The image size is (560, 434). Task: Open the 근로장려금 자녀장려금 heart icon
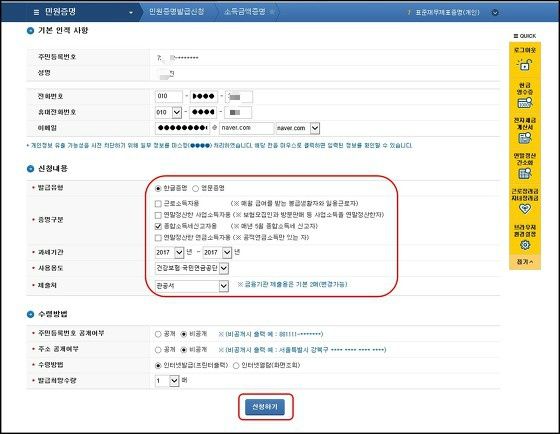pos(525,209)
